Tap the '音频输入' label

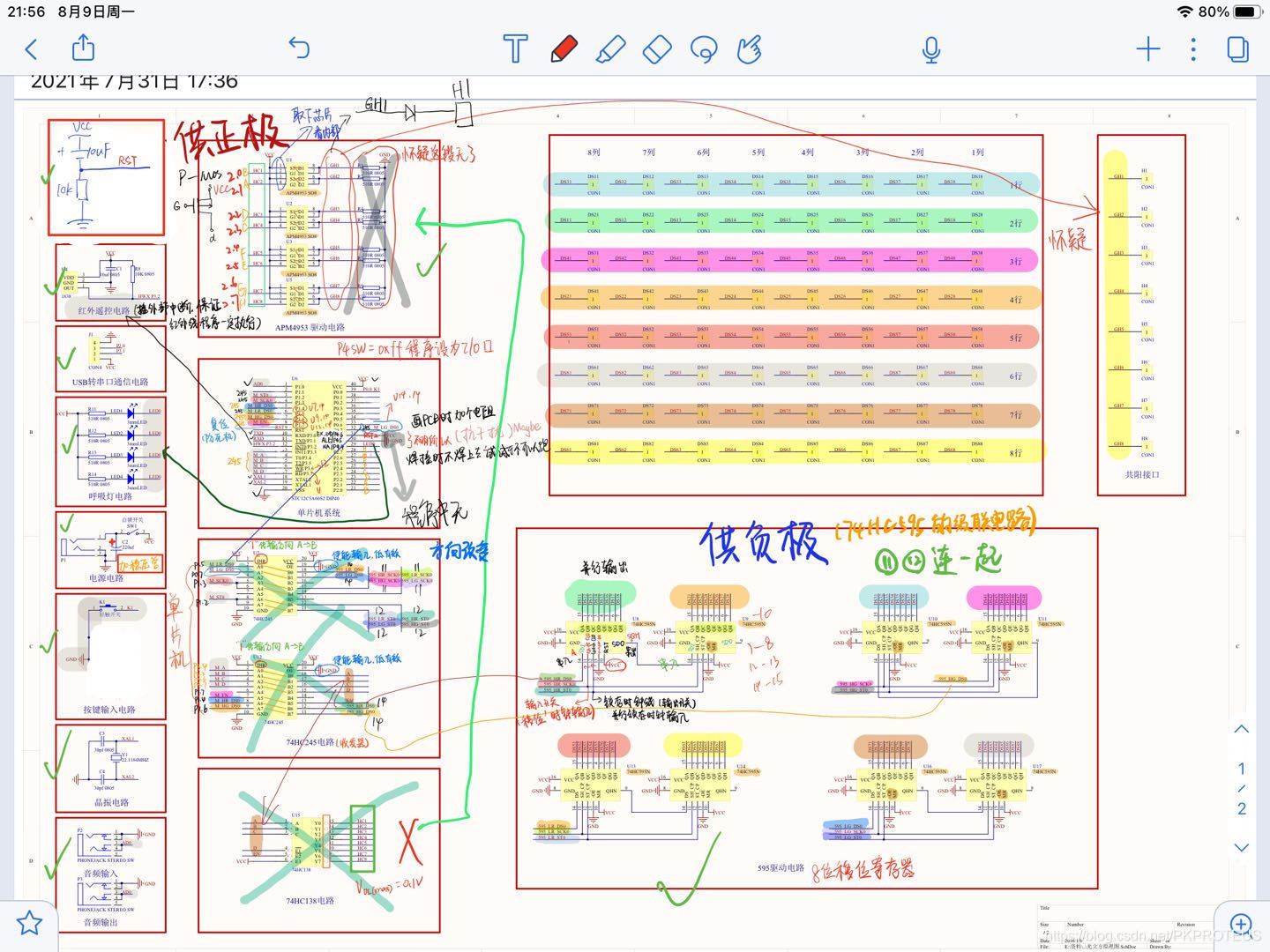[101, 874]
